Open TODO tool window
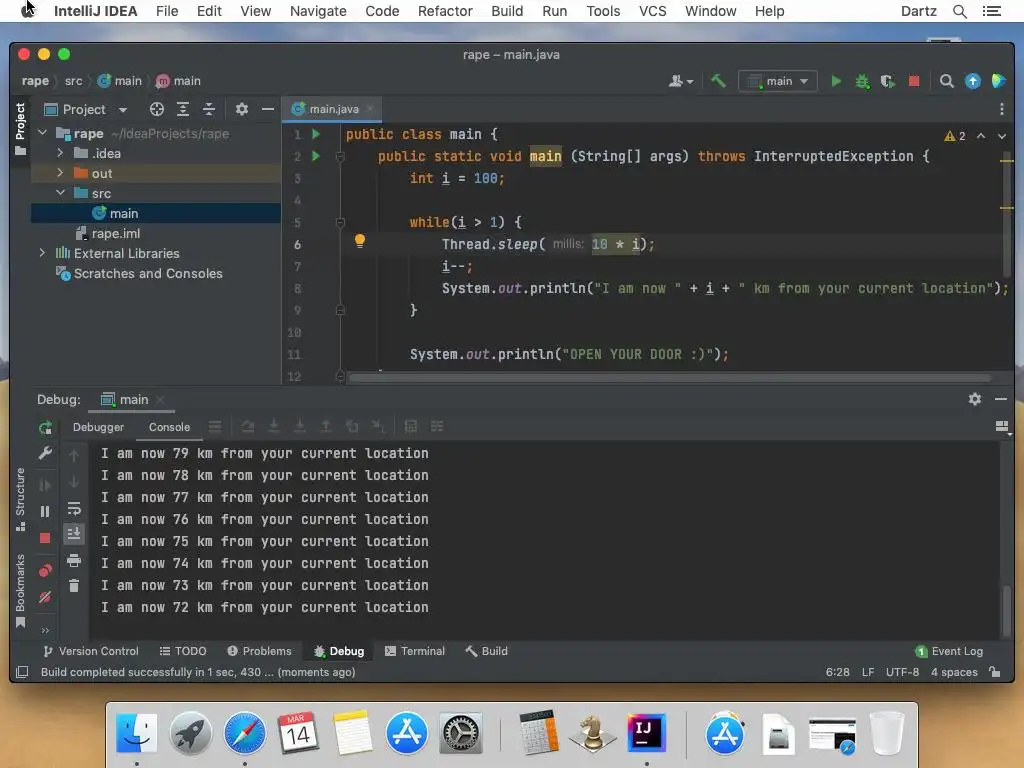 (183, 651)
